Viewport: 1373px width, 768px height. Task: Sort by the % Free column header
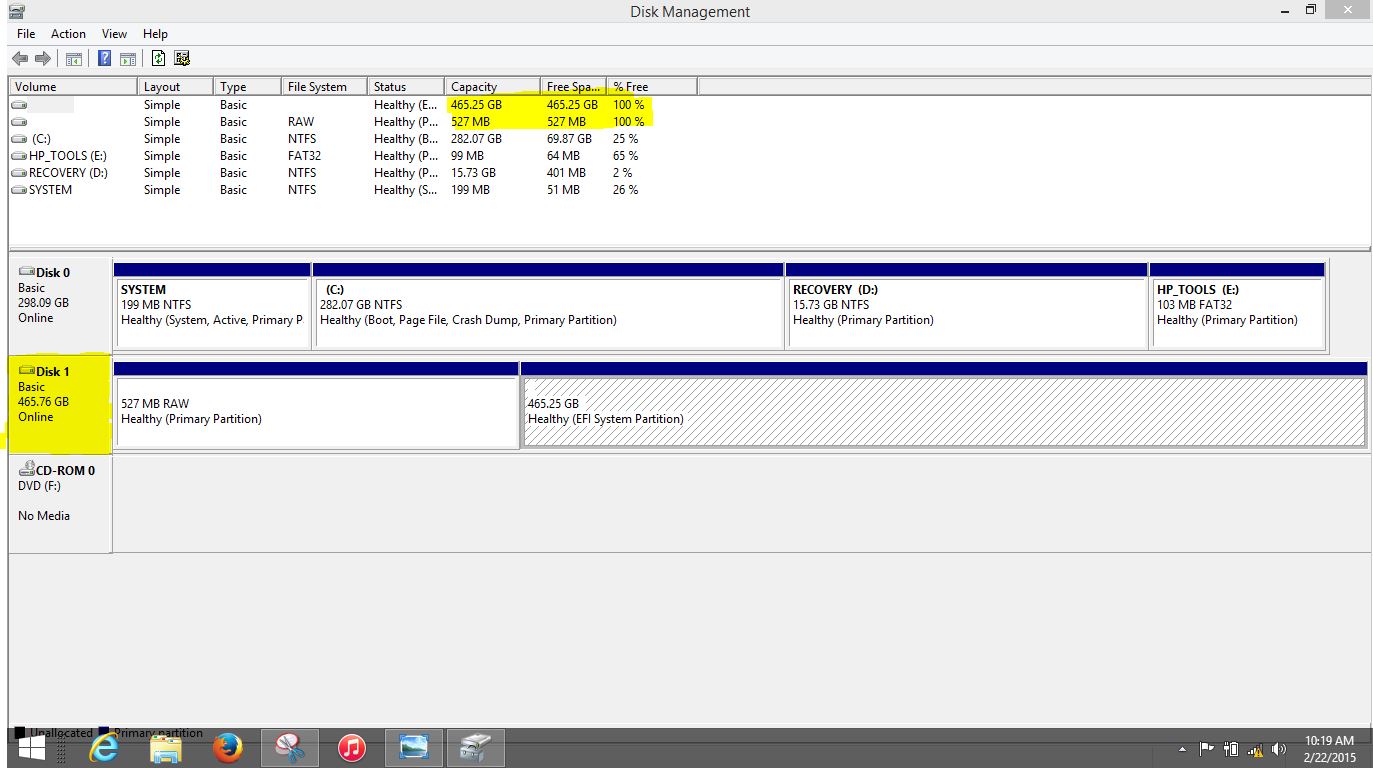(x=652, y=87)
